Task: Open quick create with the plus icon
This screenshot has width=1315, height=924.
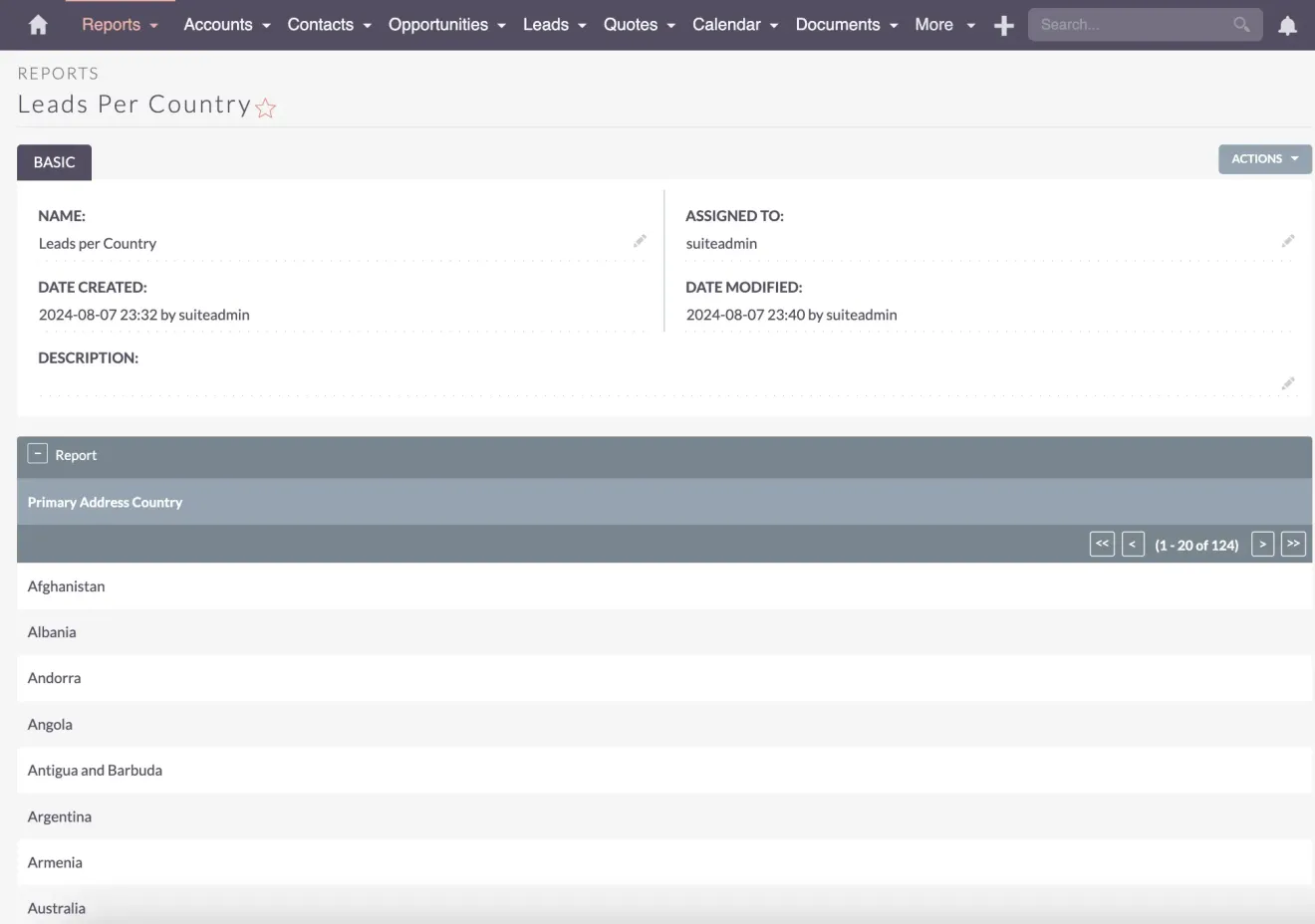Action: tap(1003, 25)
